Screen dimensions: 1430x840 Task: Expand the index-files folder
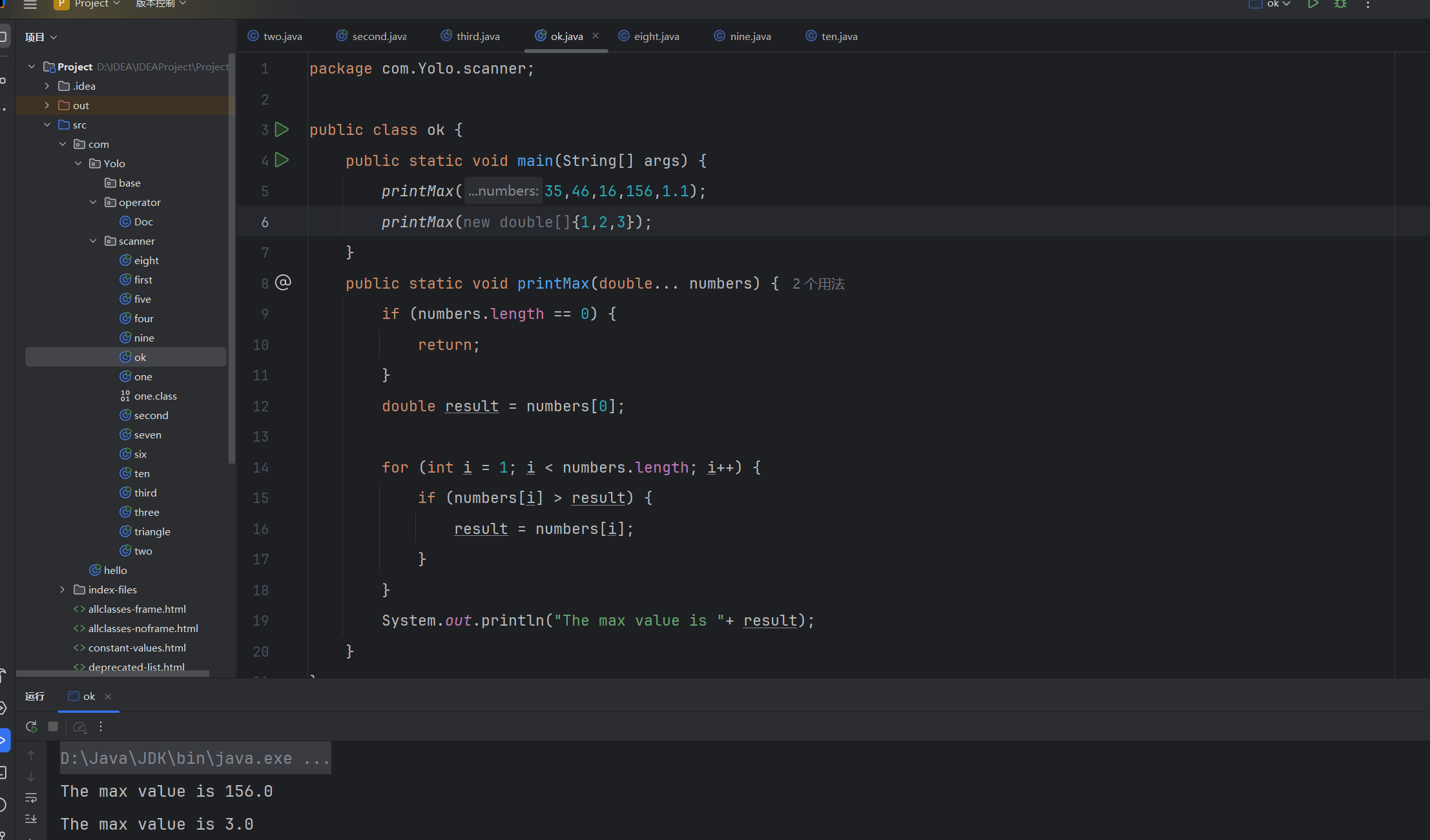62,589
